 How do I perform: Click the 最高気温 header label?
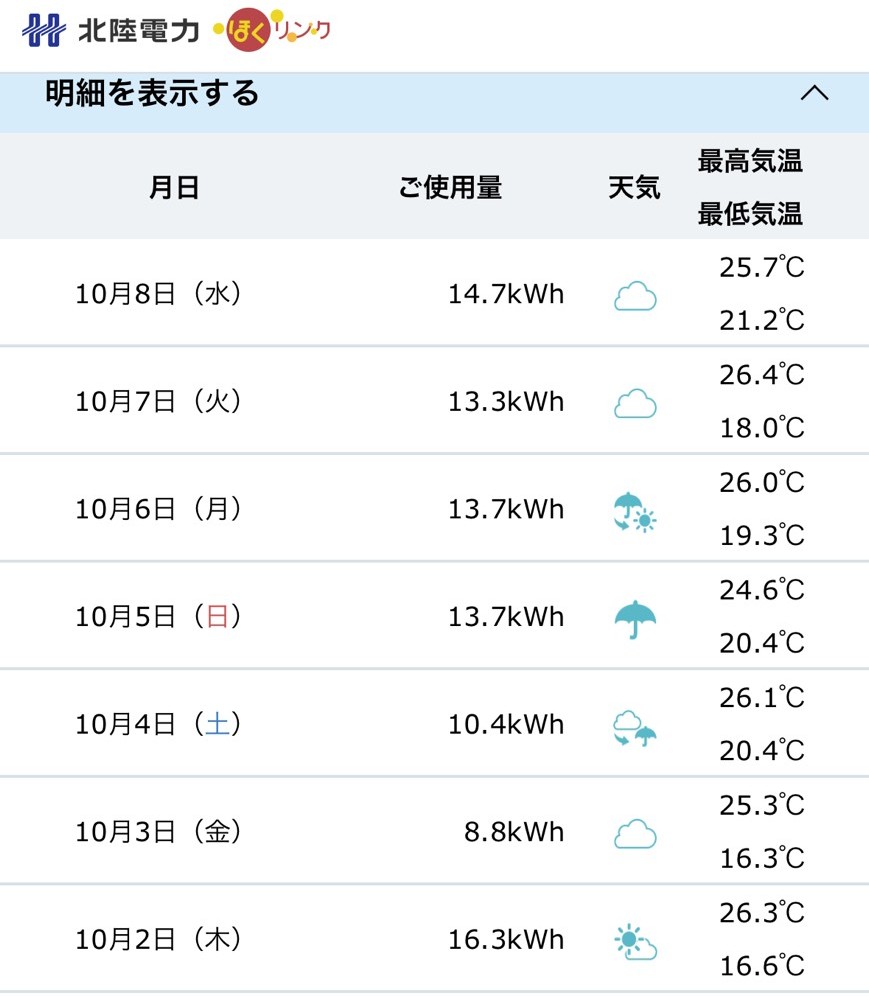[x=750, y=160]
